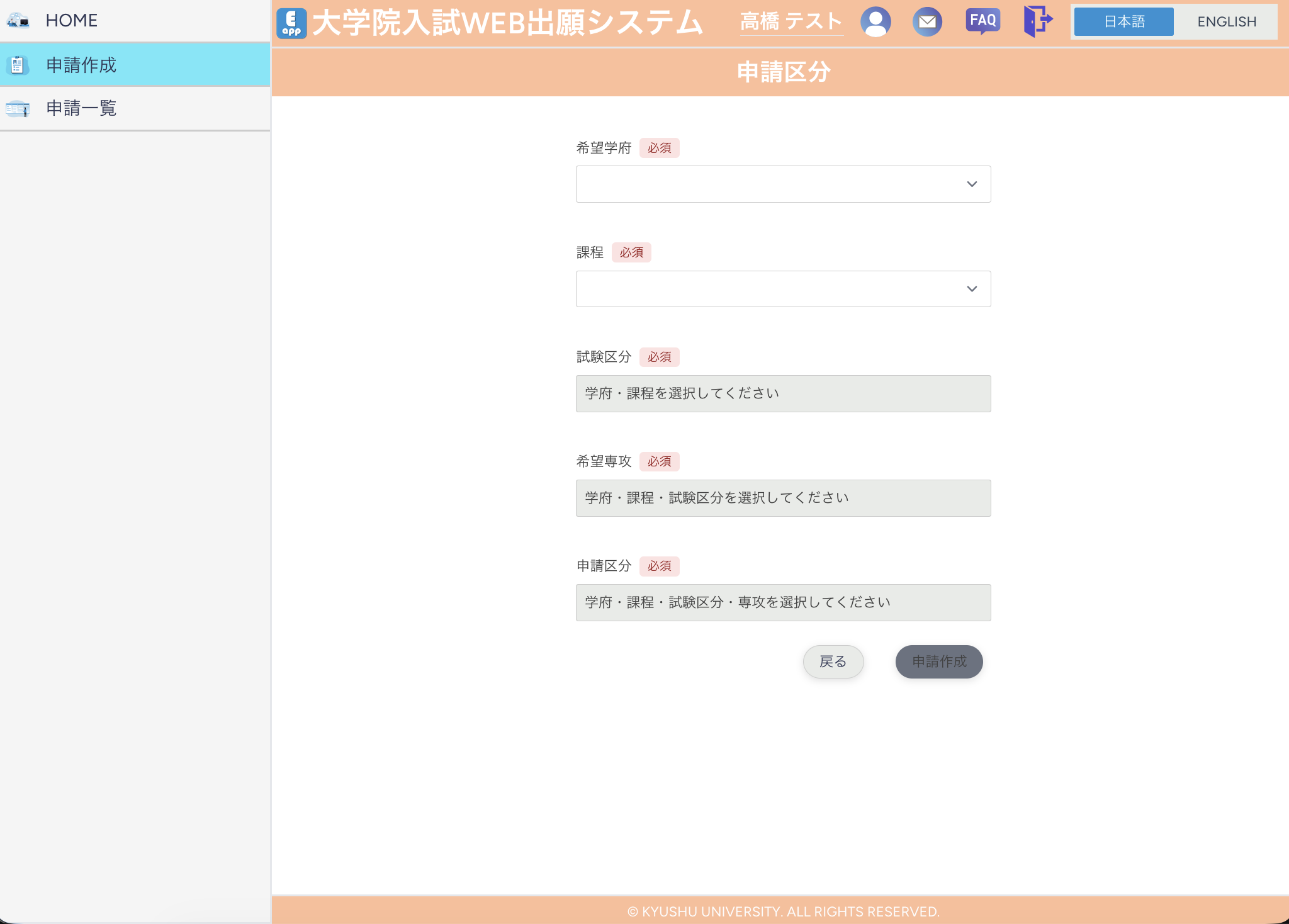This screenshot has height=924, width=1289.
Task: Navigate to the HOME menu item
Action: tap(70, 20)
